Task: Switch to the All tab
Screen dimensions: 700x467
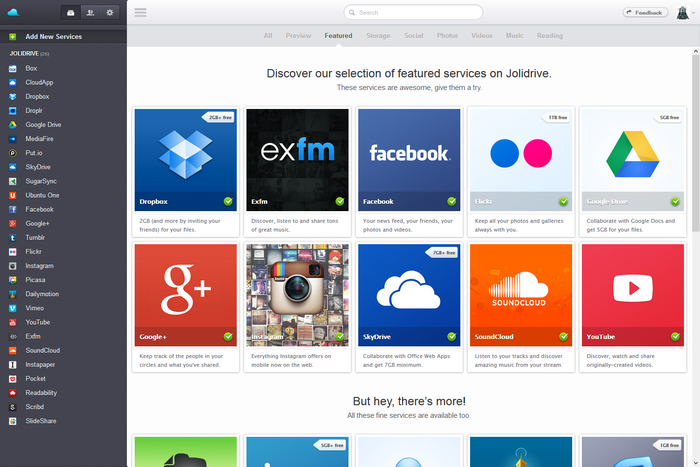Action: tap(268, 36)
